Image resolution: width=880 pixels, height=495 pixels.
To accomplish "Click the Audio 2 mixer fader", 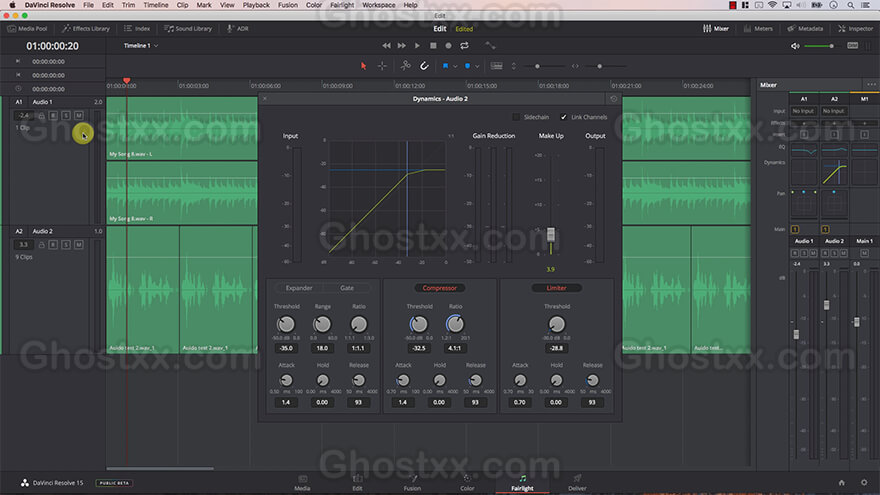I will click(x=826, y=305).
